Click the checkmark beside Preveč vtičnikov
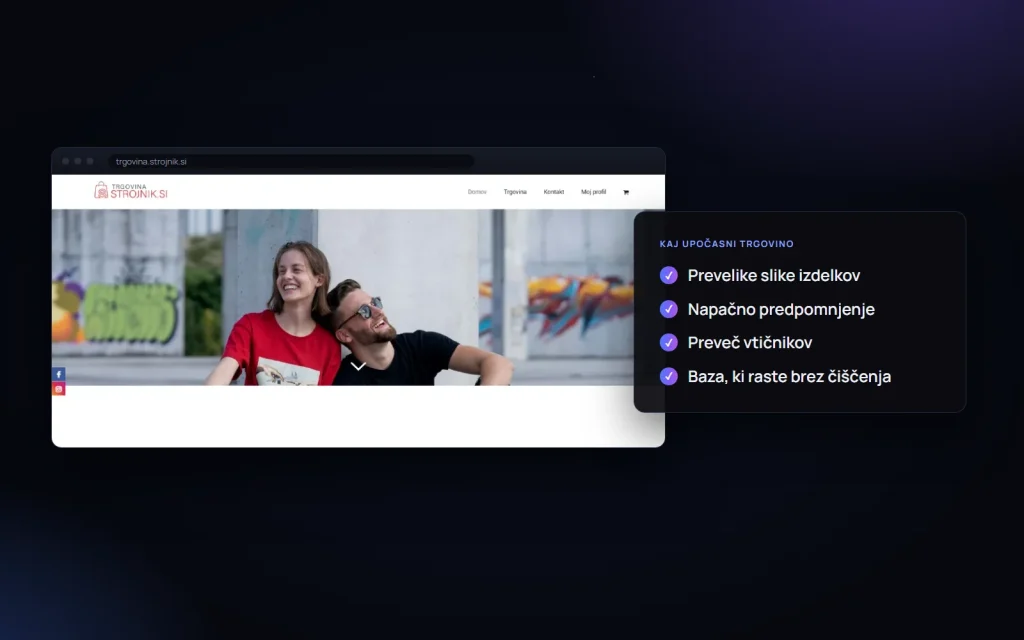Viewport: 1024px width, 640px height. tap(669, 342)
